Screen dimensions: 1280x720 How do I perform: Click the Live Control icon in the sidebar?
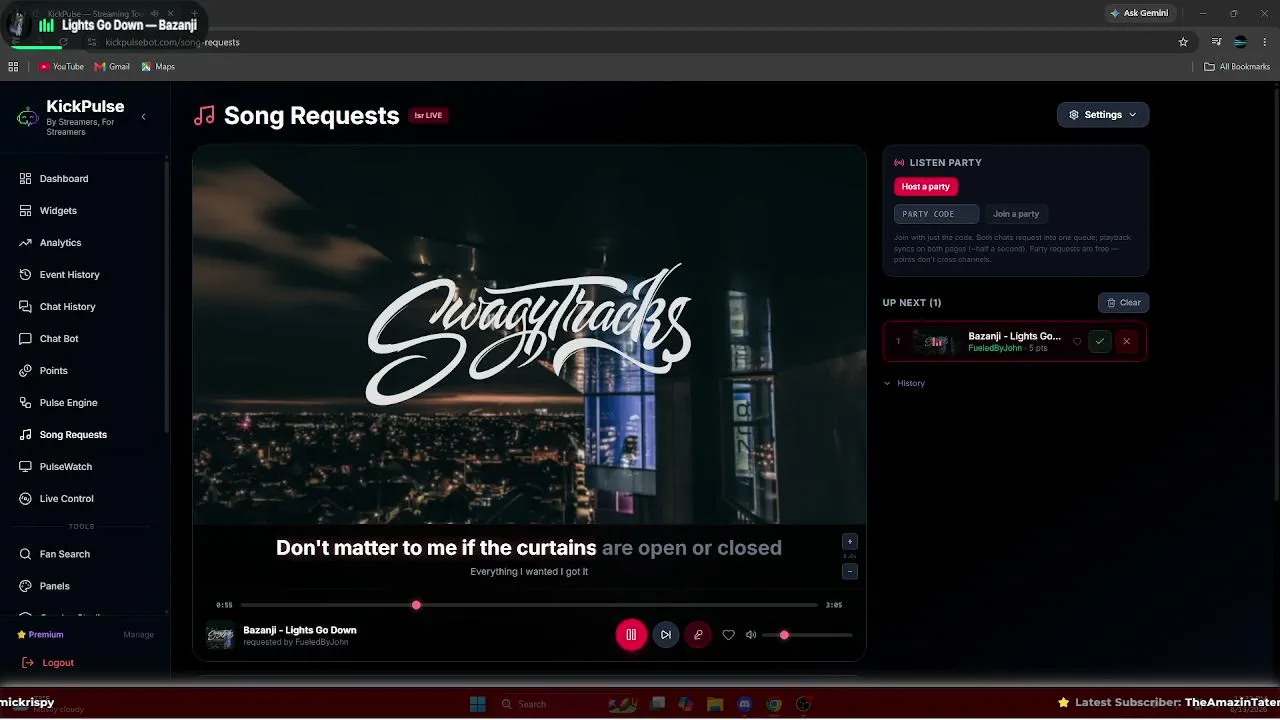tap(26, 499)
